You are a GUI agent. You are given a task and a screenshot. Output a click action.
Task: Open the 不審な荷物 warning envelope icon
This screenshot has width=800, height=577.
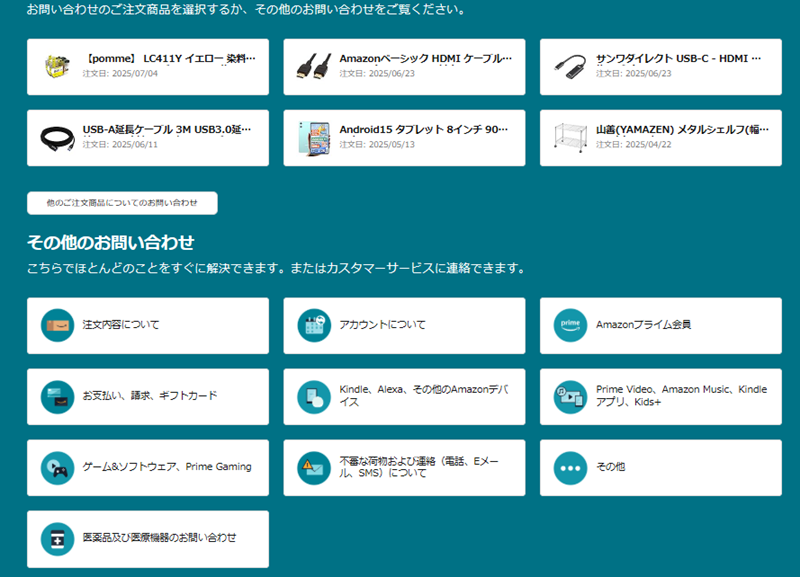click(314, 467)
